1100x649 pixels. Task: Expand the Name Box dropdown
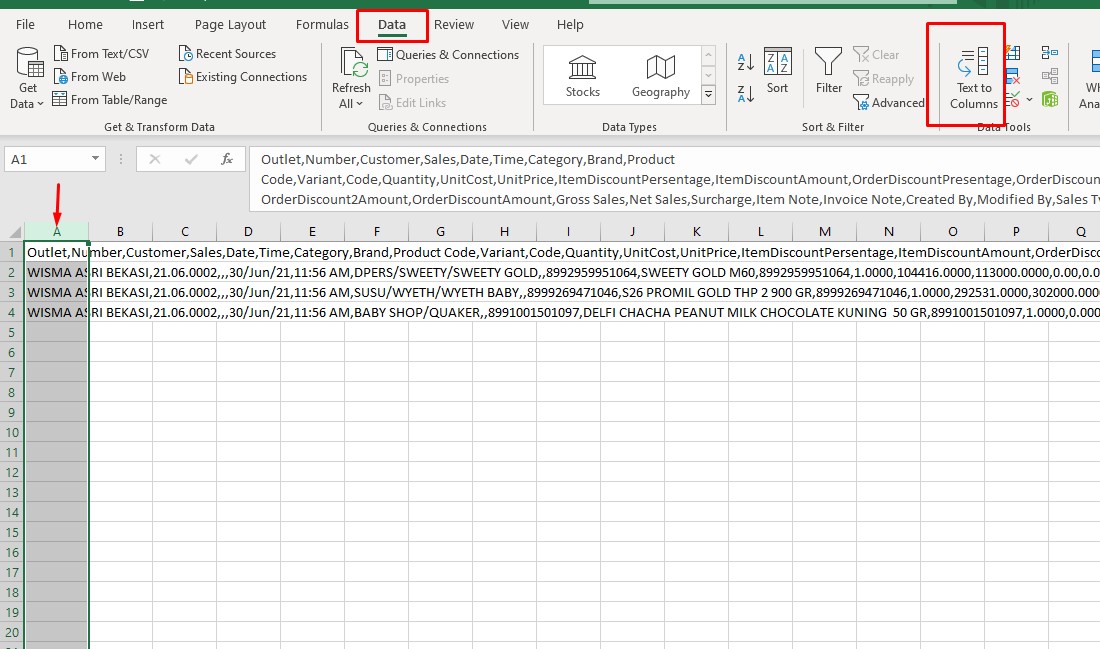(95, 158)
